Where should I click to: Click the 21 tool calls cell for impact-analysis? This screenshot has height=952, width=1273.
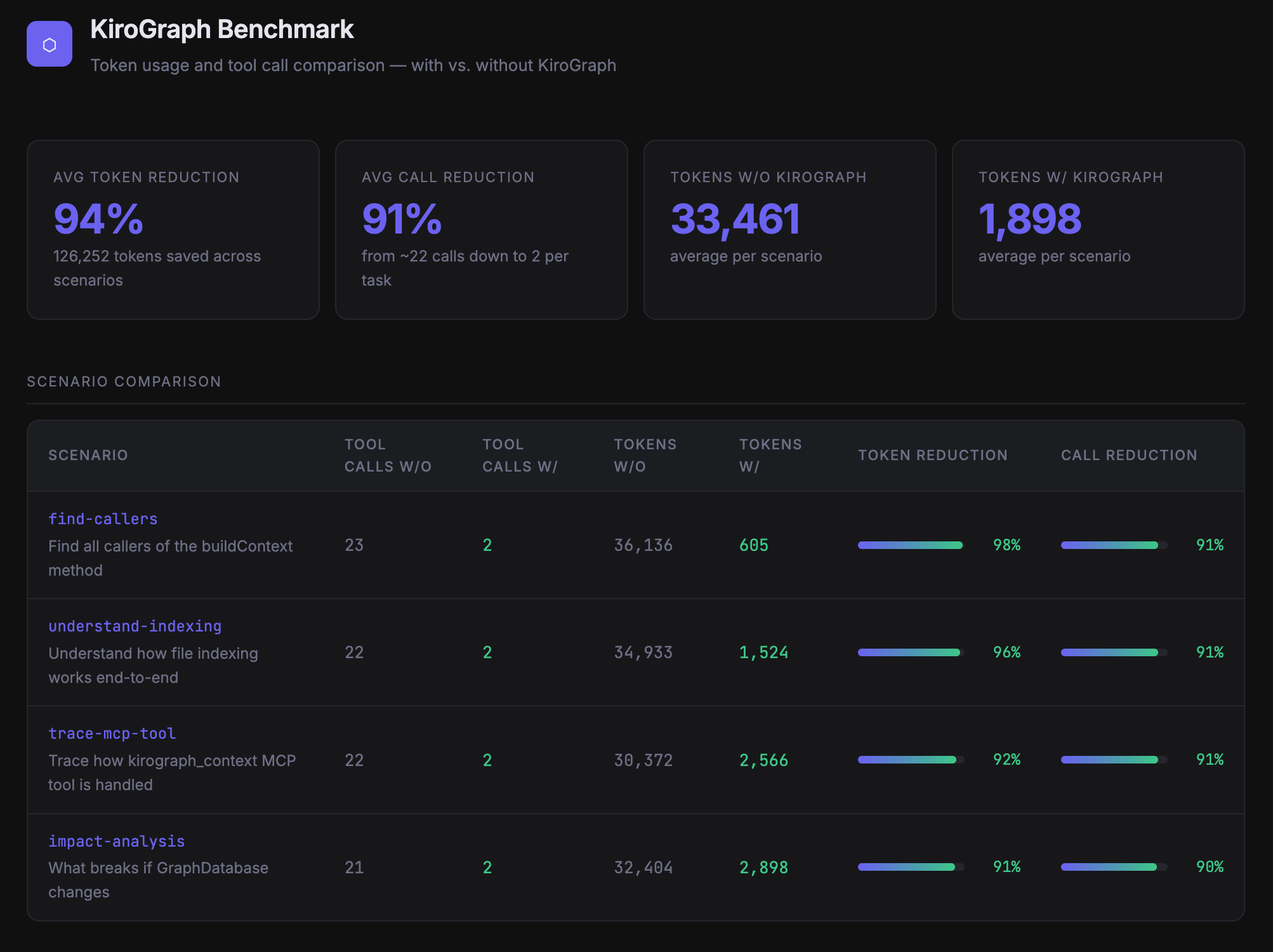(x=354, y=868)
